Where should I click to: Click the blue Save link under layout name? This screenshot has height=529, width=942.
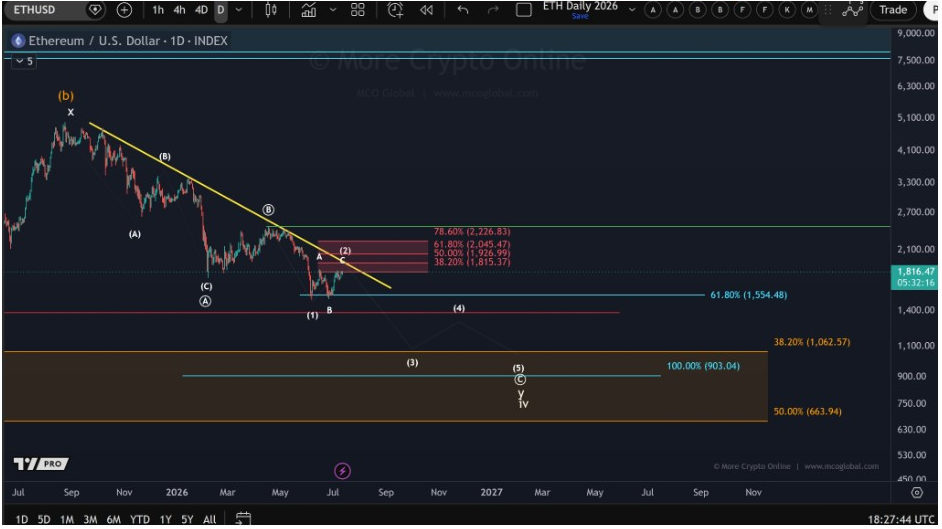tap(580, 16)
